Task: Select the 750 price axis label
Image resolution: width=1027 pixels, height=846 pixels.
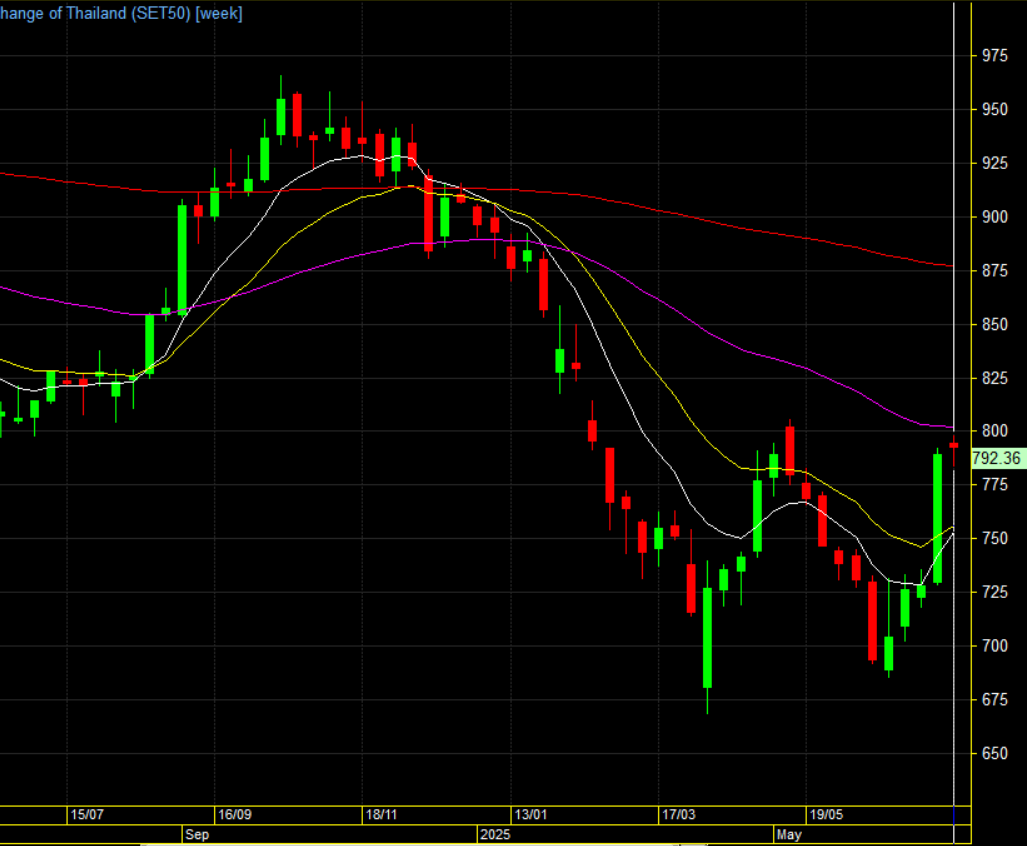Action: [995, 538]
